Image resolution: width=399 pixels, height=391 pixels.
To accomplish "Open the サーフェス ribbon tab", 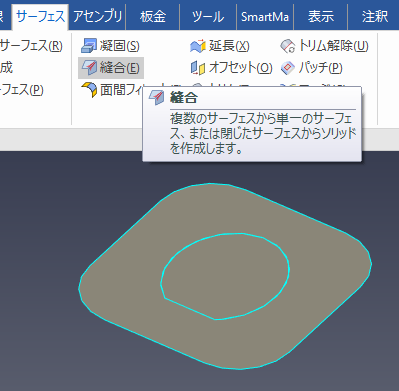I will 40,16.
